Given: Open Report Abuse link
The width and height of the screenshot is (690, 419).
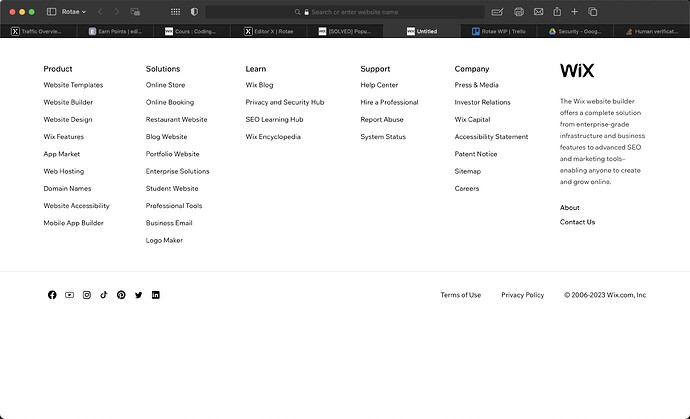Looking at the screenshot, I should pyautogui.click(x=382, y=119).
